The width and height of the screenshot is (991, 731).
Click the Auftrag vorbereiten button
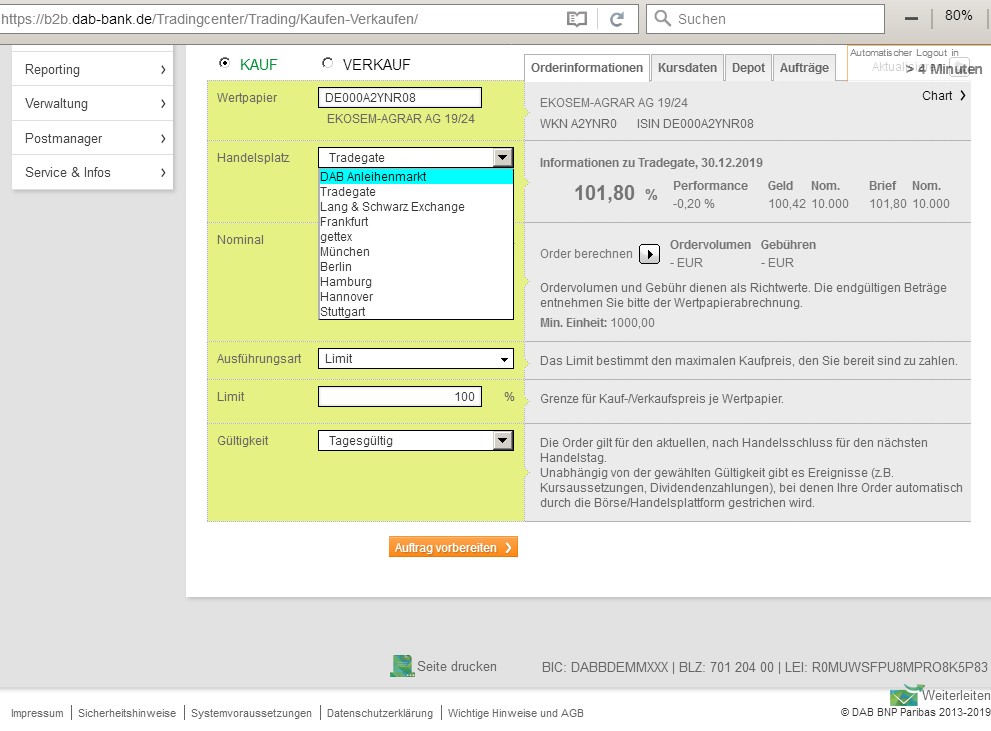pyautogui.click(x=453, y=547)
